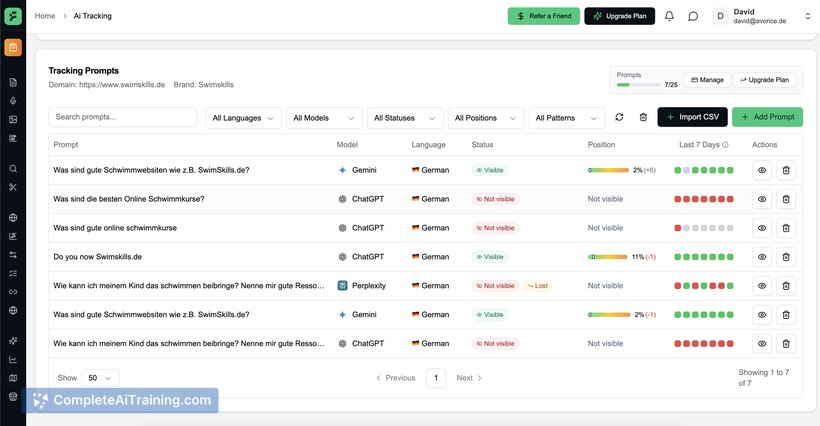Click the info icon beside Last 7 Days
Screen dimensions: 820x426
tap(725, 145)
